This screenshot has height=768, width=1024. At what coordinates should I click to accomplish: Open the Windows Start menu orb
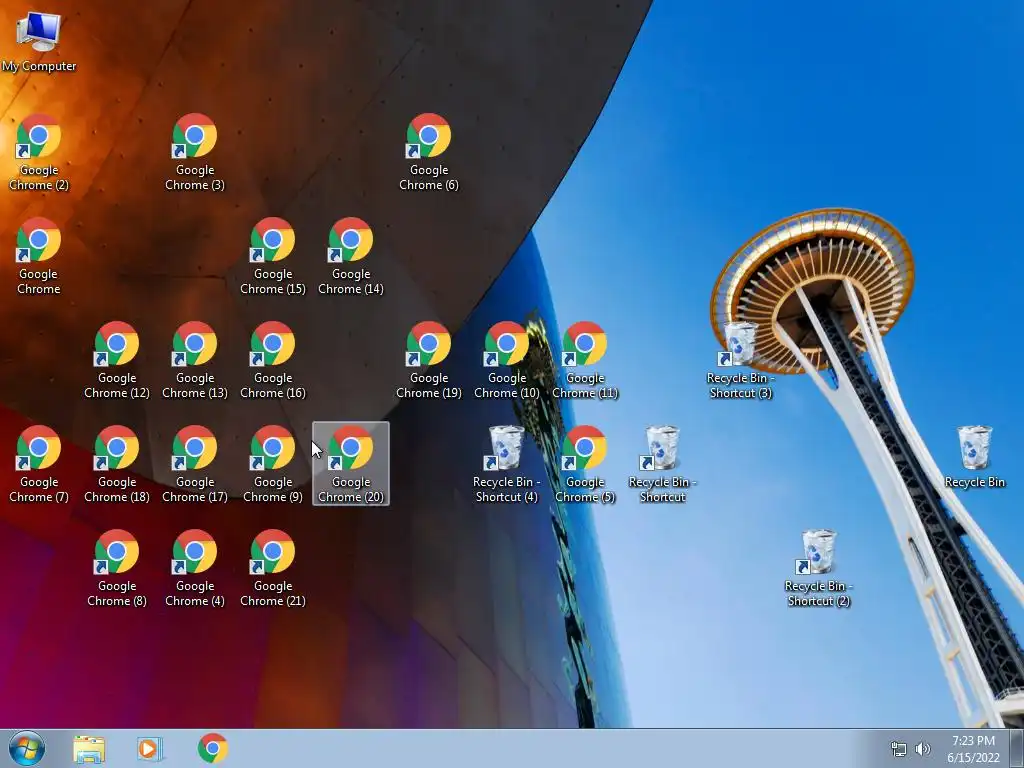pos(27,748)
